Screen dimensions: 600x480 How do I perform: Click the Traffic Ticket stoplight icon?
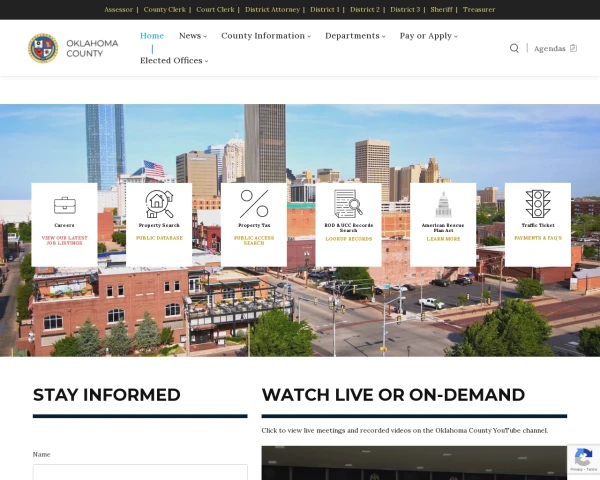538,204
